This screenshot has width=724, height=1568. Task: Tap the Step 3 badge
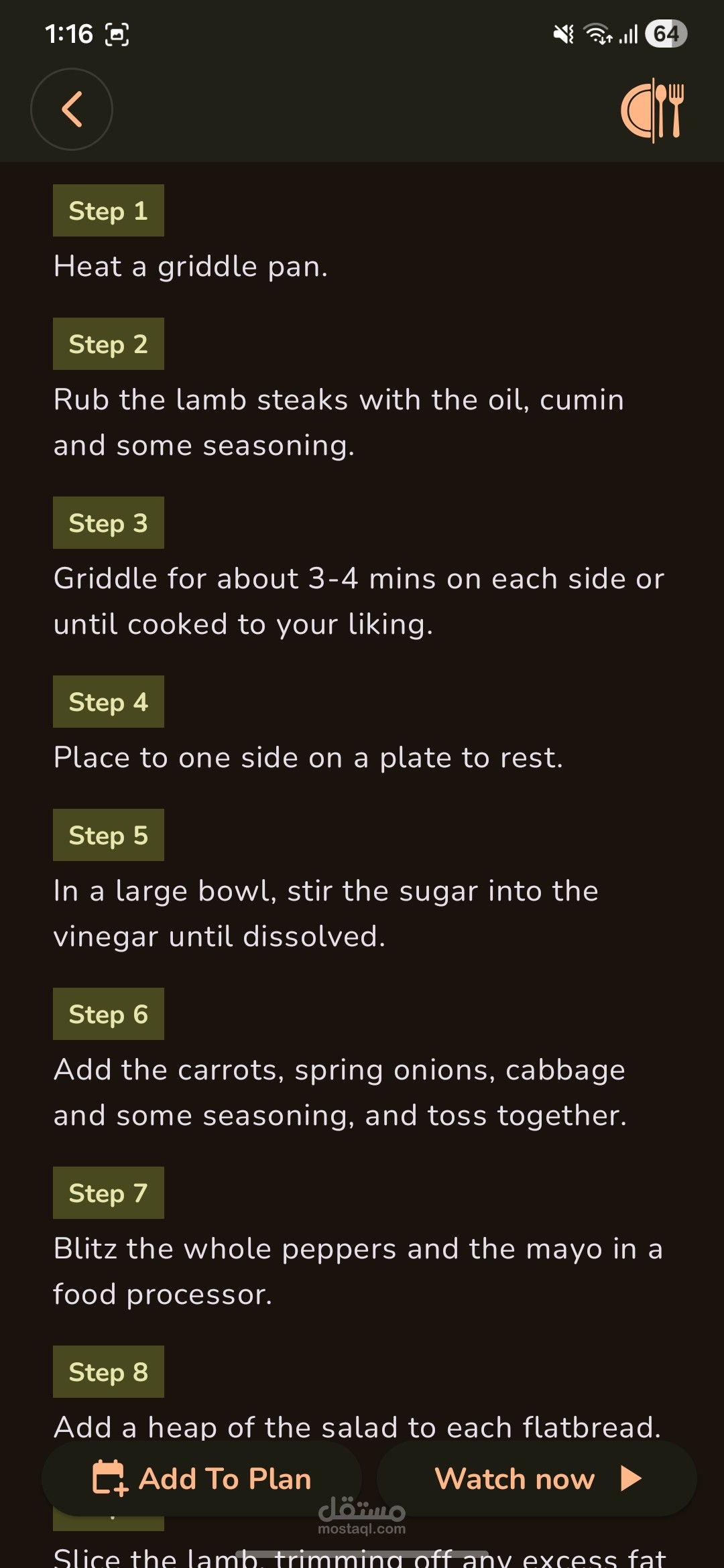[x=108, y=523]
